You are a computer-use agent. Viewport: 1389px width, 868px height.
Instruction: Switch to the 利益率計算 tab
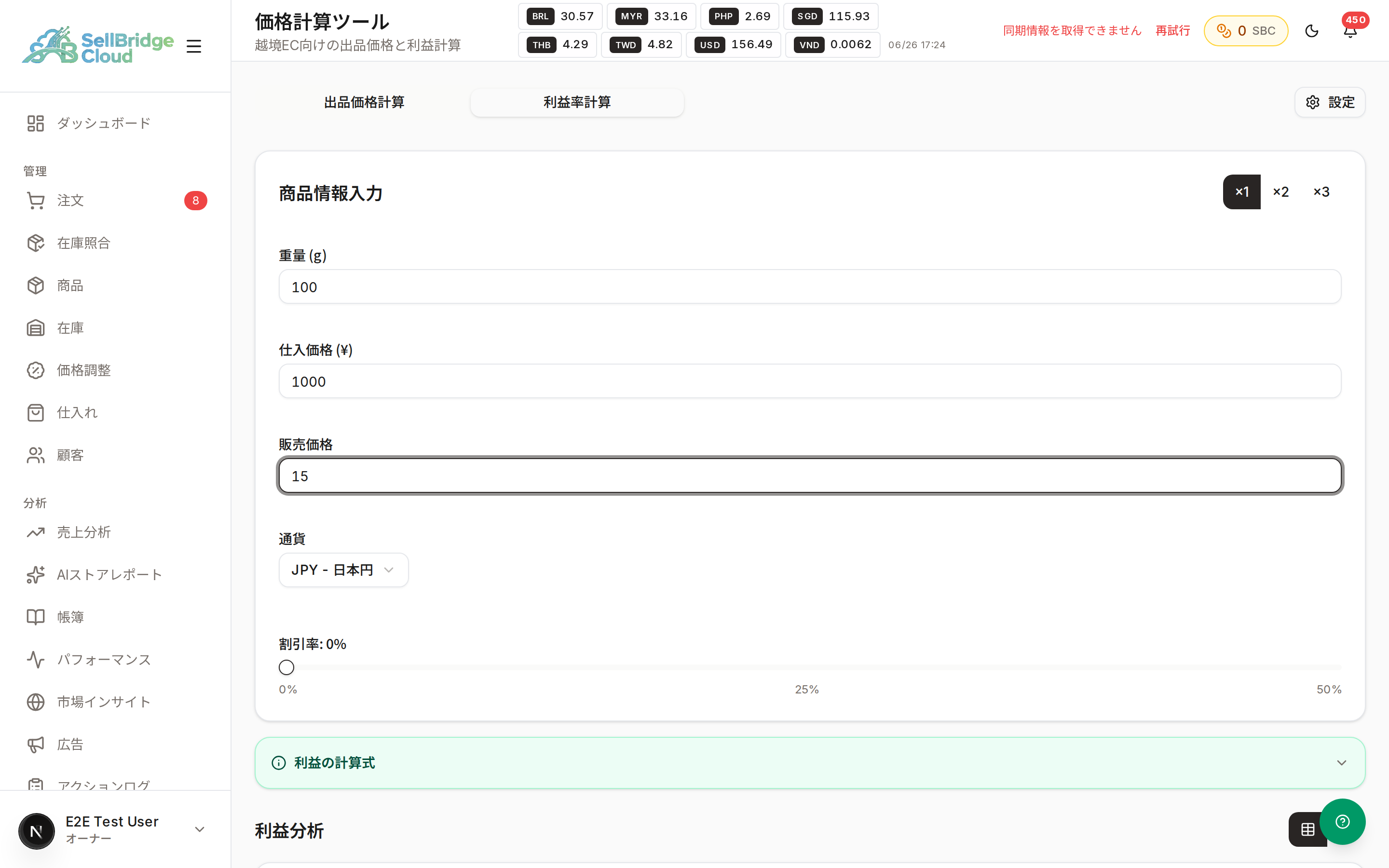tap(577, 102)
